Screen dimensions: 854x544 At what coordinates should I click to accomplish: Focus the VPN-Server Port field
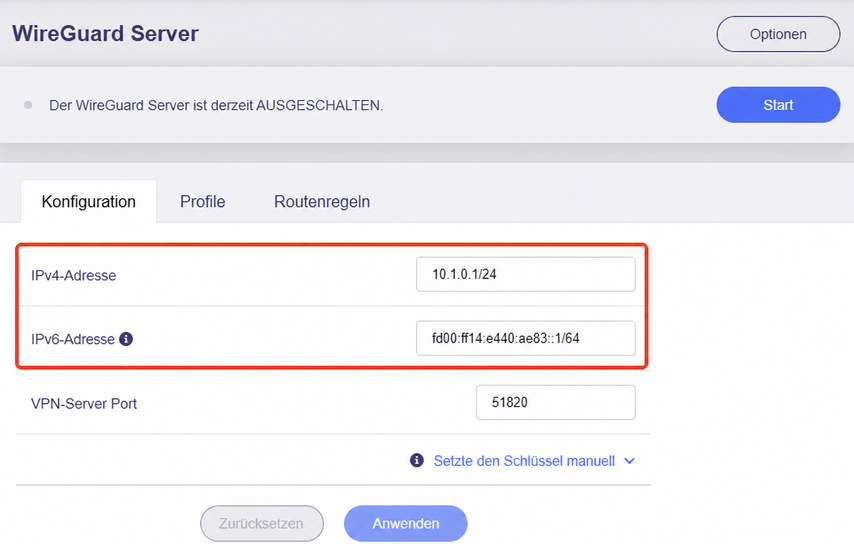(556, 402)
